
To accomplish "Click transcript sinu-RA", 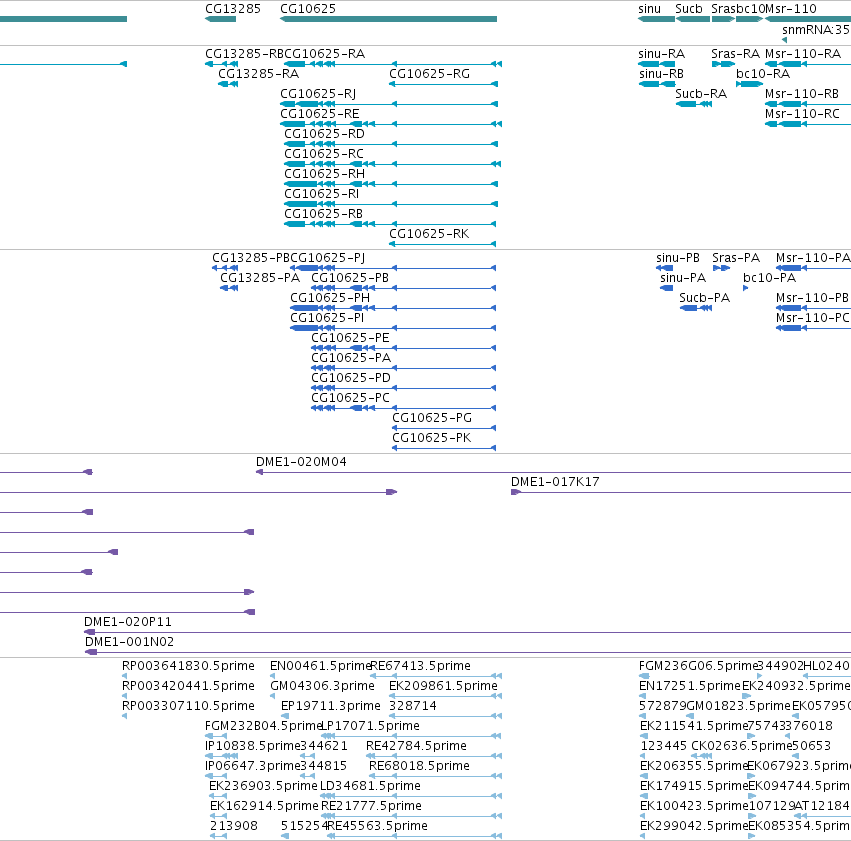I will 662,54.
